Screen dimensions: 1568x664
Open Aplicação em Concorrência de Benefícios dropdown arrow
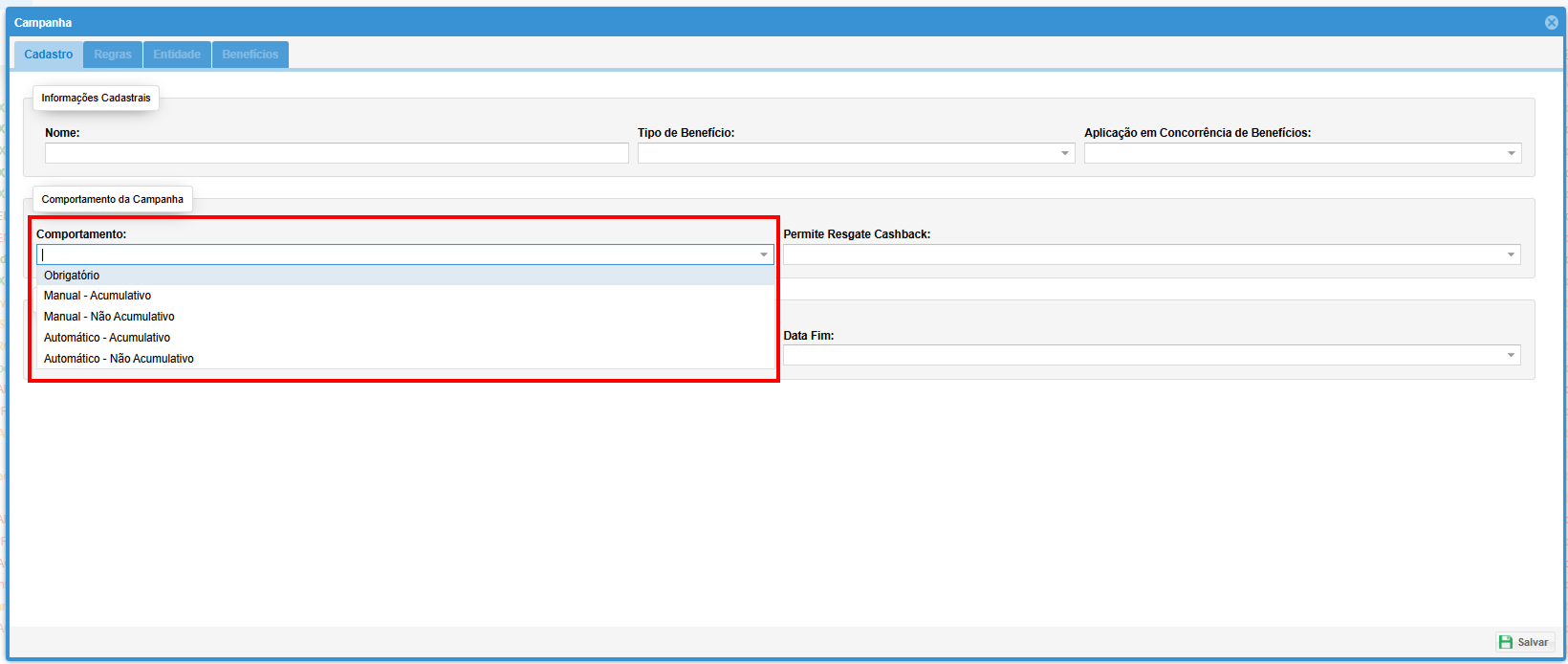(1511, 153)
